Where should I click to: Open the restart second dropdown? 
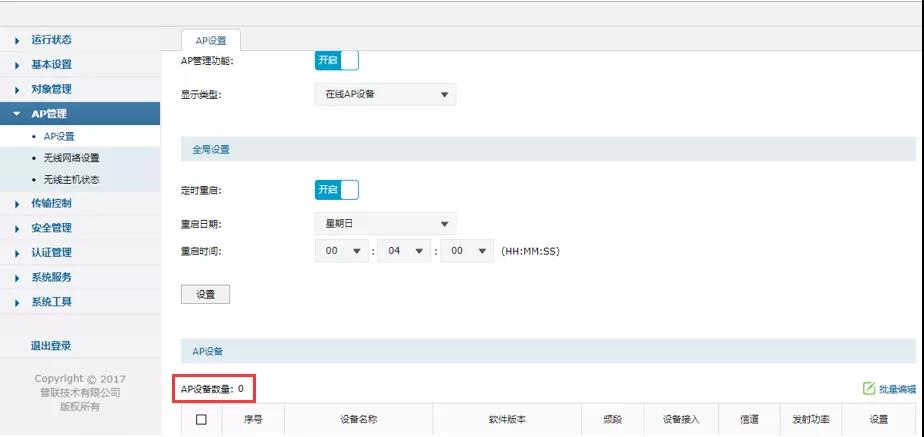point(467,252)
